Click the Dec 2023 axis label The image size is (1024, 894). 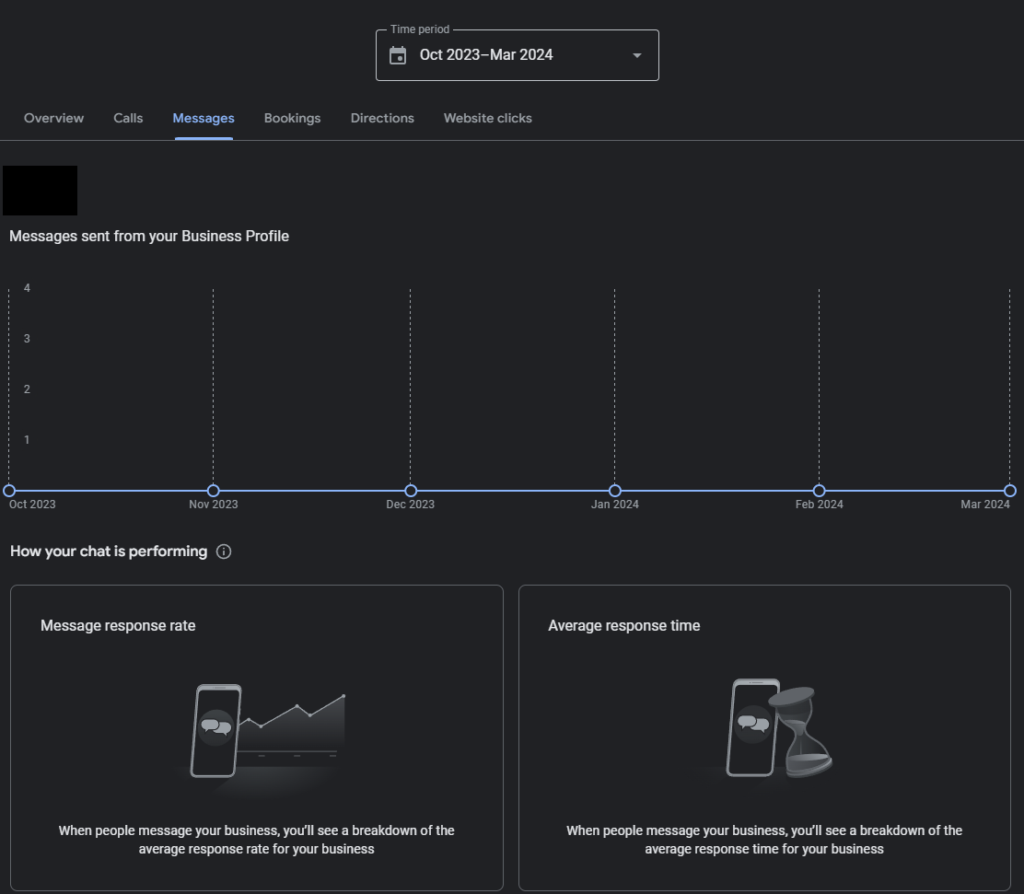(410, 504)
